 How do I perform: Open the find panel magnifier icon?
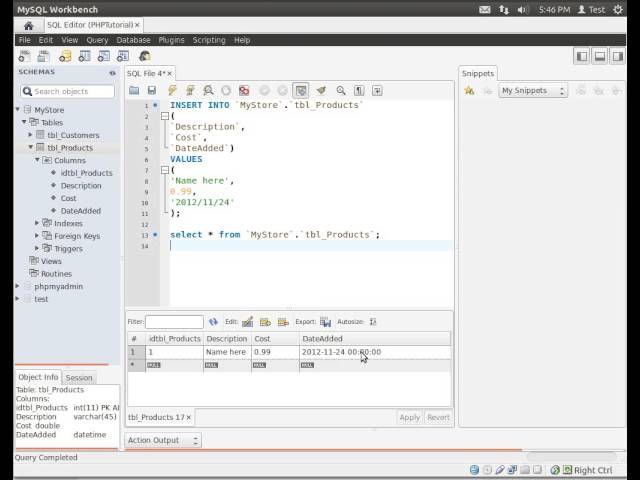[341, 90]
